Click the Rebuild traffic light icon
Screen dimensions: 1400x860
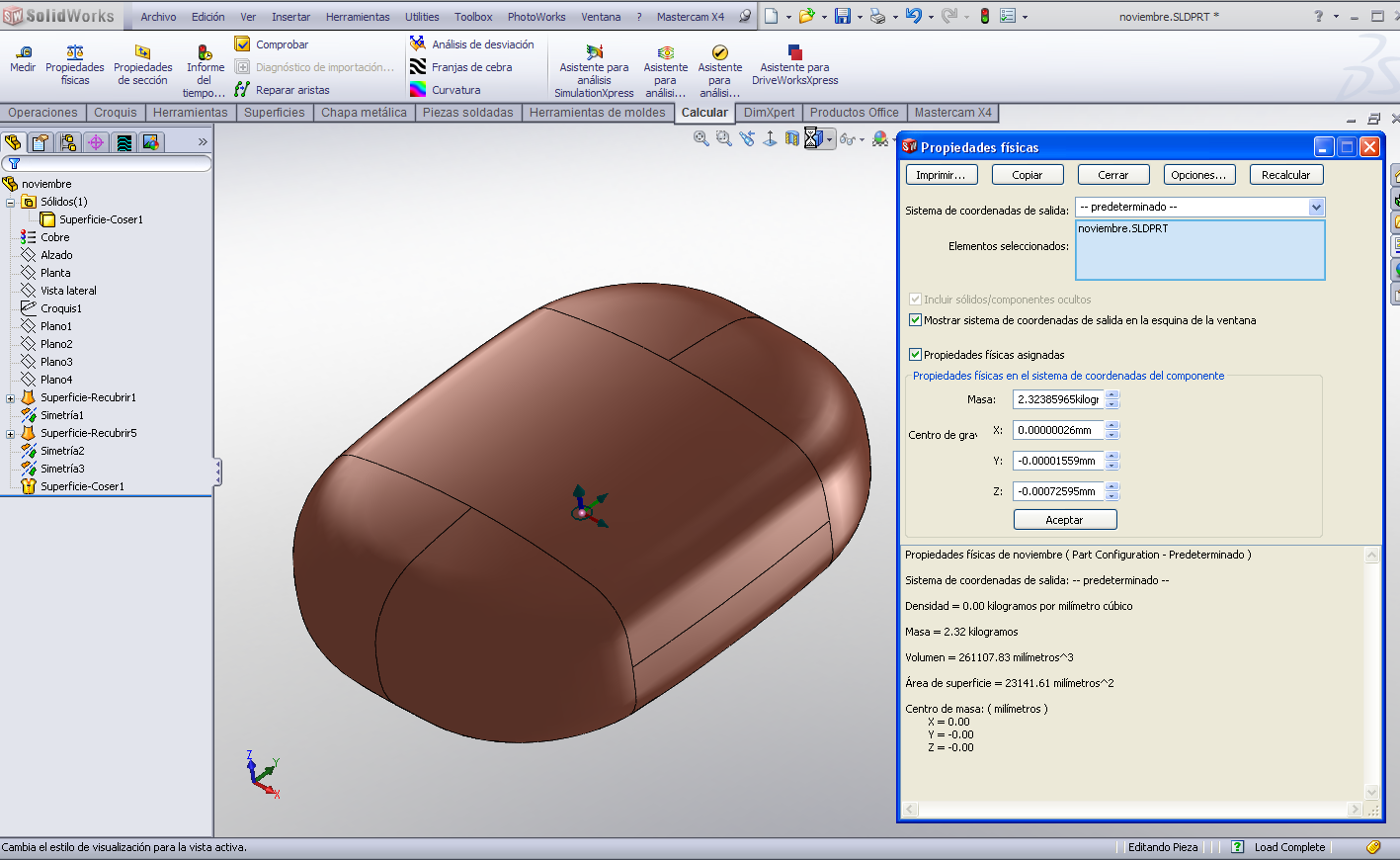(985, 16)
